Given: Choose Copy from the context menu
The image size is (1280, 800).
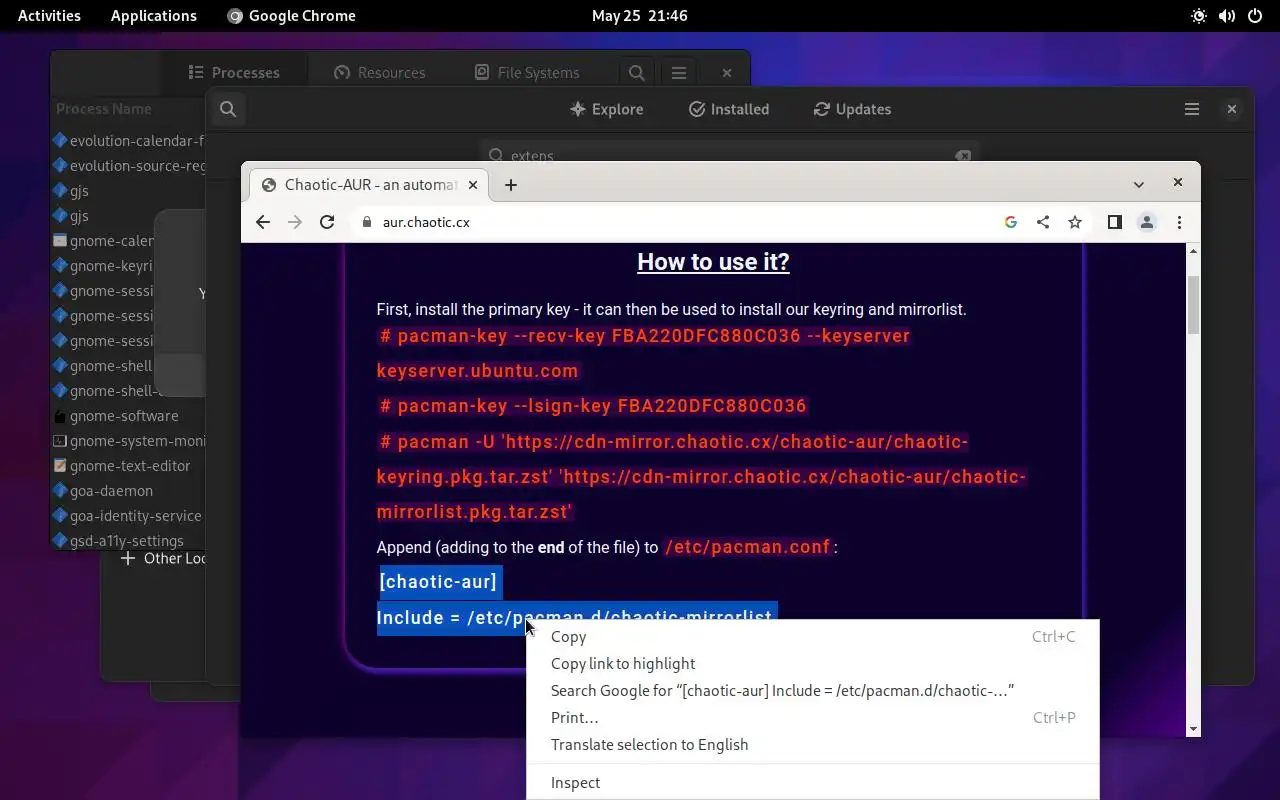Looking at the screenshot, I should click(x=812, y=637).
